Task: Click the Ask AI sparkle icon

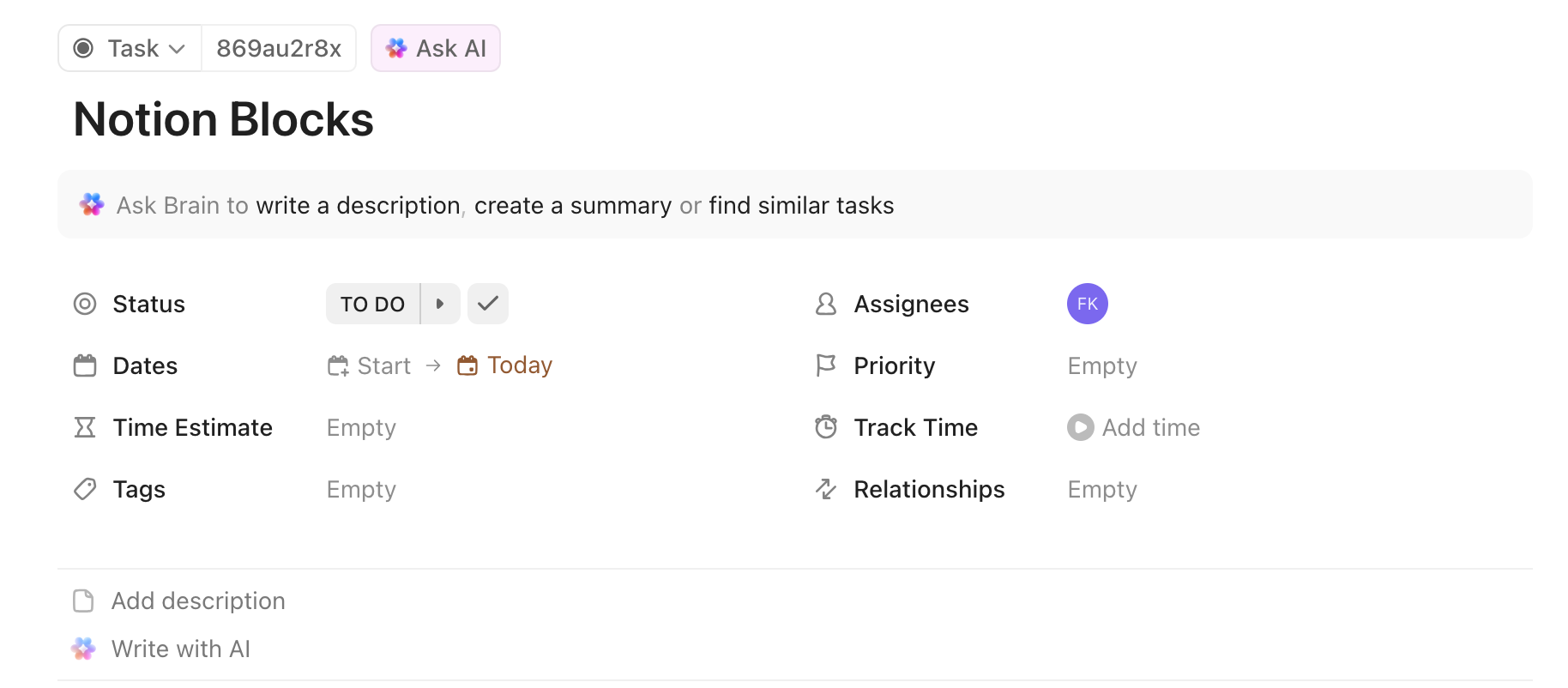Action: click(x=395, y=49)
